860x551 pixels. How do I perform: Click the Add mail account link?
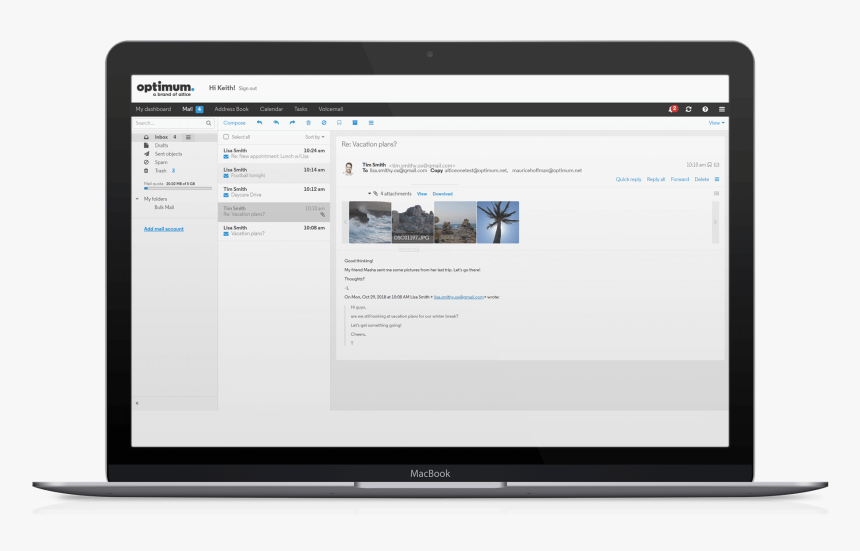click(163, 229)
